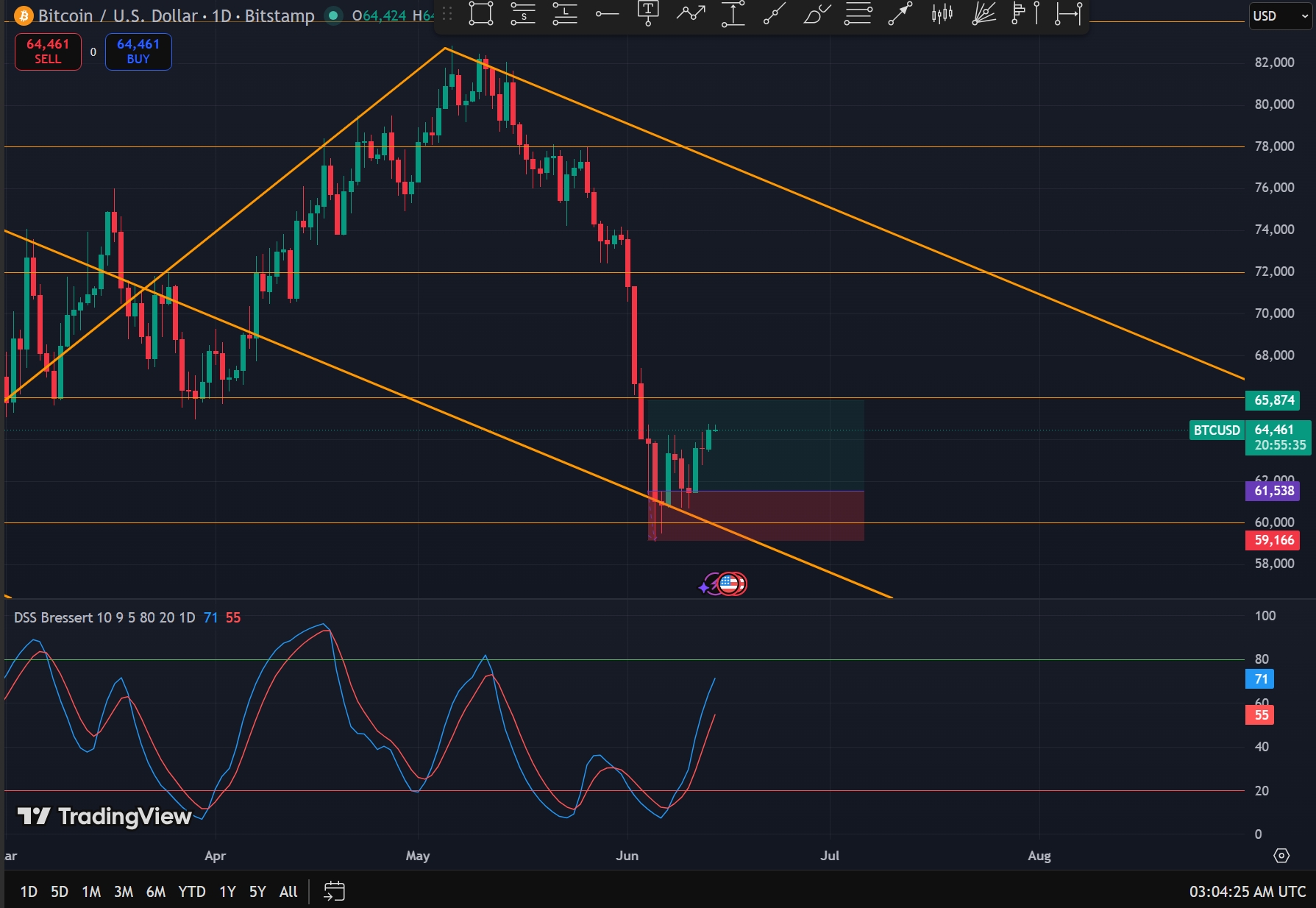Select the Arrow drawing tool
The image size is (1316, 908).
900,14
